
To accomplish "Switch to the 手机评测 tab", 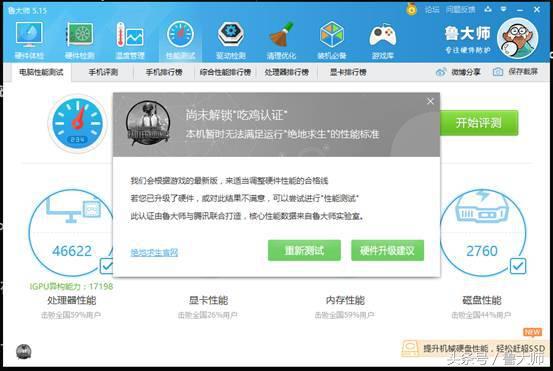I will [103, 72].
